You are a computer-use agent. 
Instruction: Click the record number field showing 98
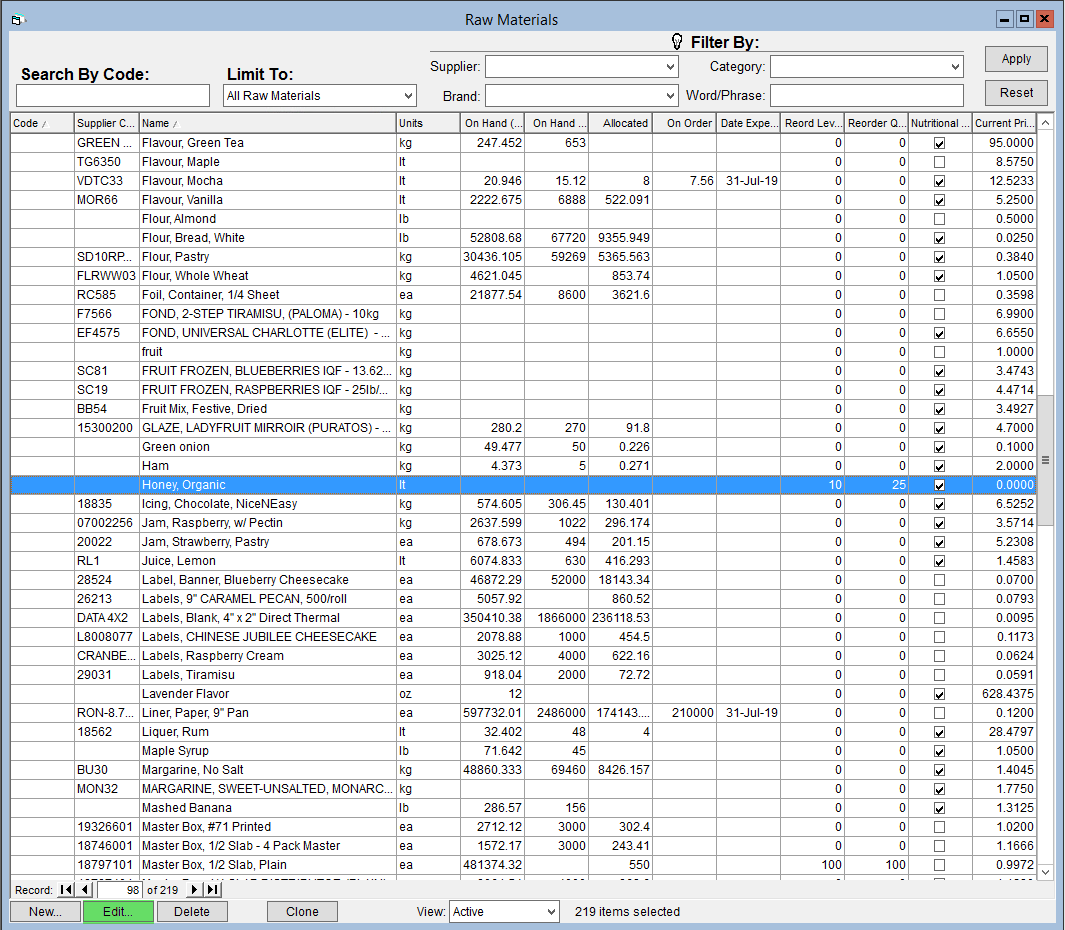point(119,890)
